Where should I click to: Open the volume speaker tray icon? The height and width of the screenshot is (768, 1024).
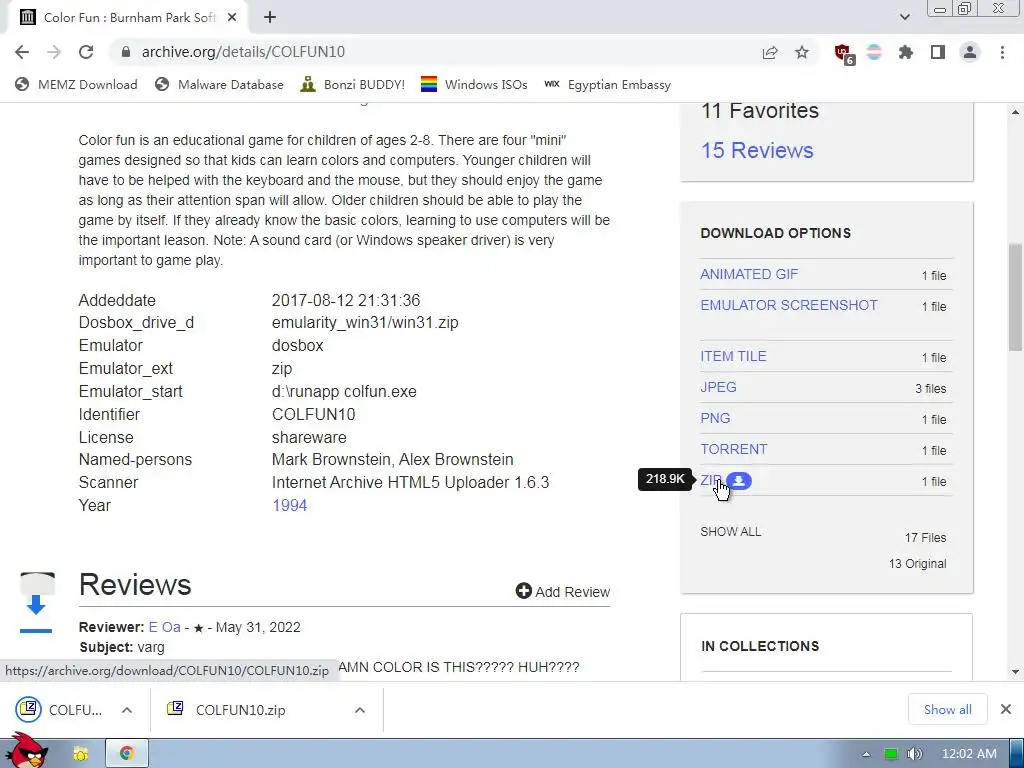(x=914, y=754)
